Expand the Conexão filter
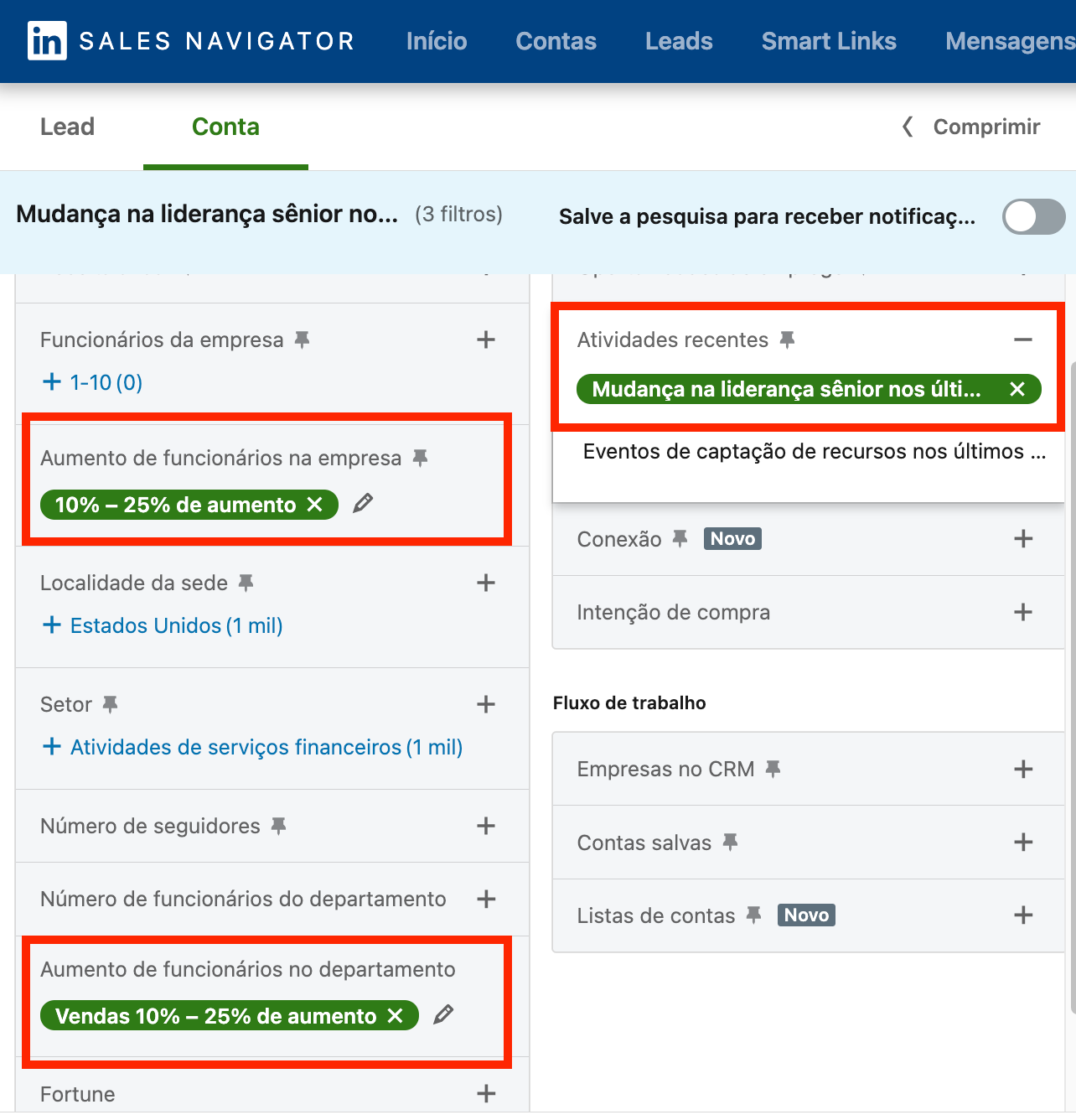 coord(1022,538)
